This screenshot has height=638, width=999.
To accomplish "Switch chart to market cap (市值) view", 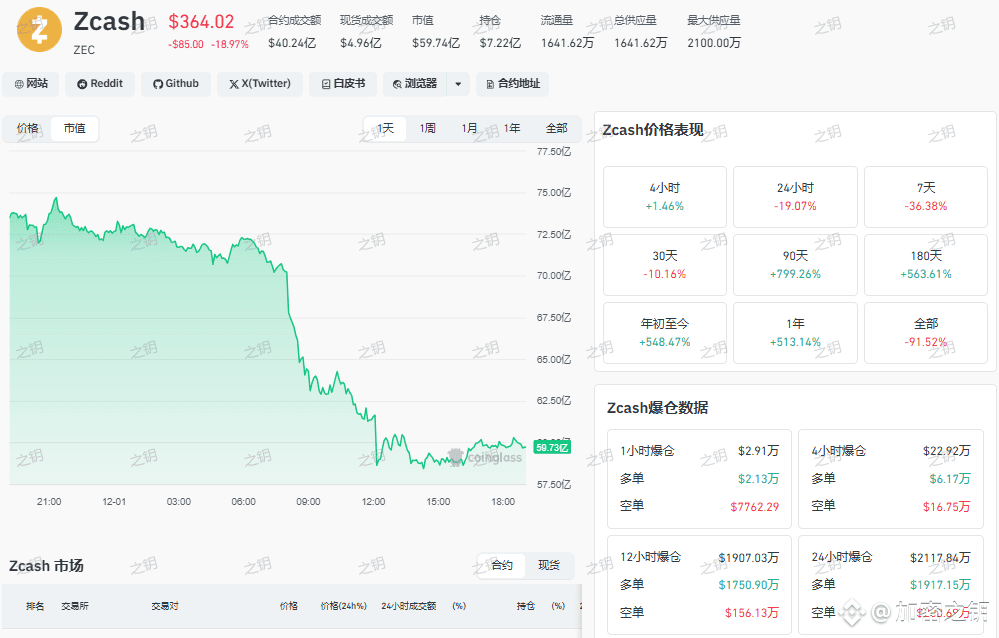I will click(x=75, y=128).
